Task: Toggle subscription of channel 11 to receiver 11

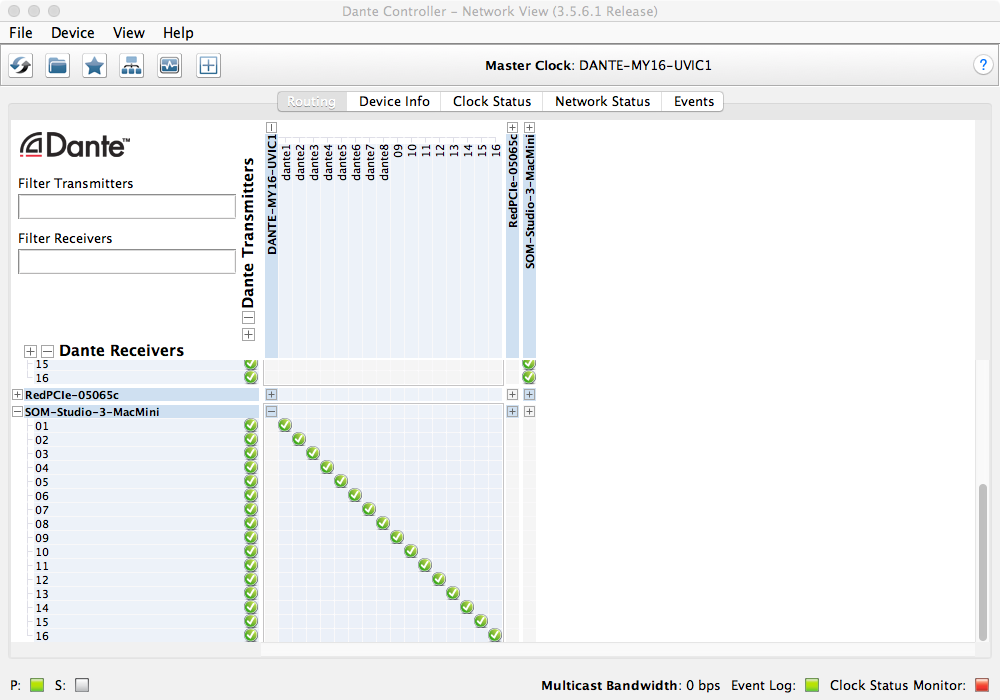Action: pos(425,565)
